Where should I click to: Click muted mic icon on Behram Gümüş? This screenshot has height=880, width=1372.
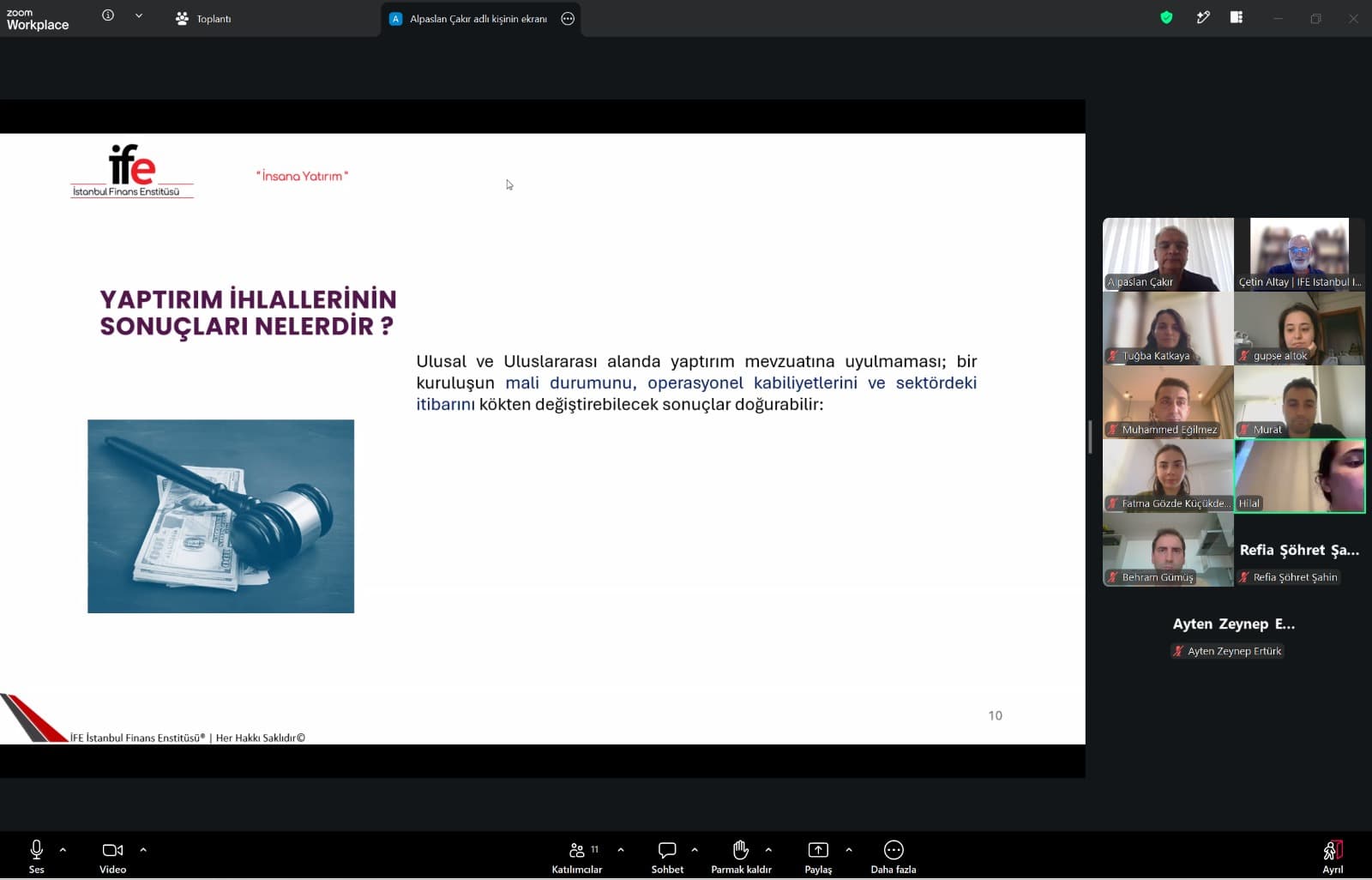[x=1113, y=577]
